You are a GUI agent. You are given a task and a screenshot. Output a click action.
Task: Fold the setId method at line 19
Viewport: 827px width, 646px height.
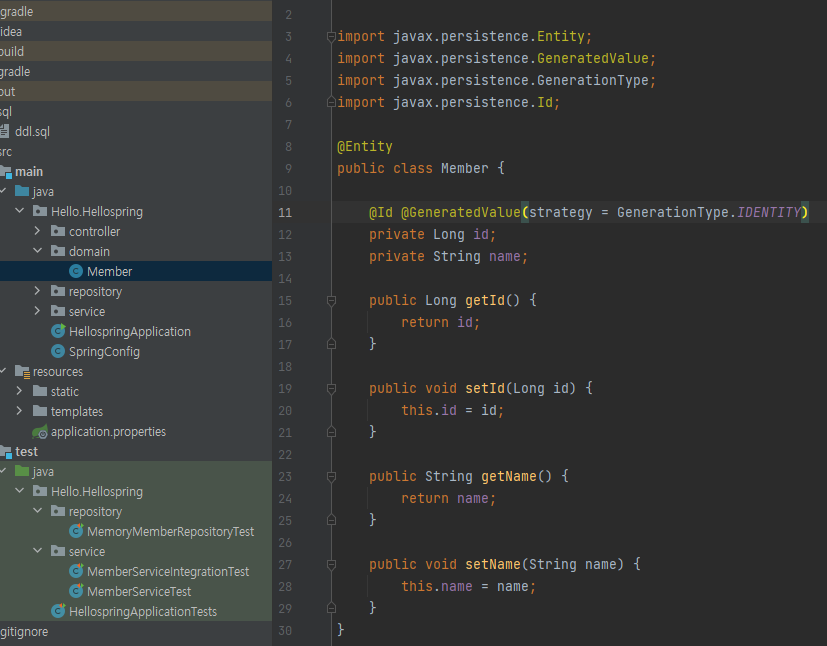pyautogui.click(x=331, y=389)
